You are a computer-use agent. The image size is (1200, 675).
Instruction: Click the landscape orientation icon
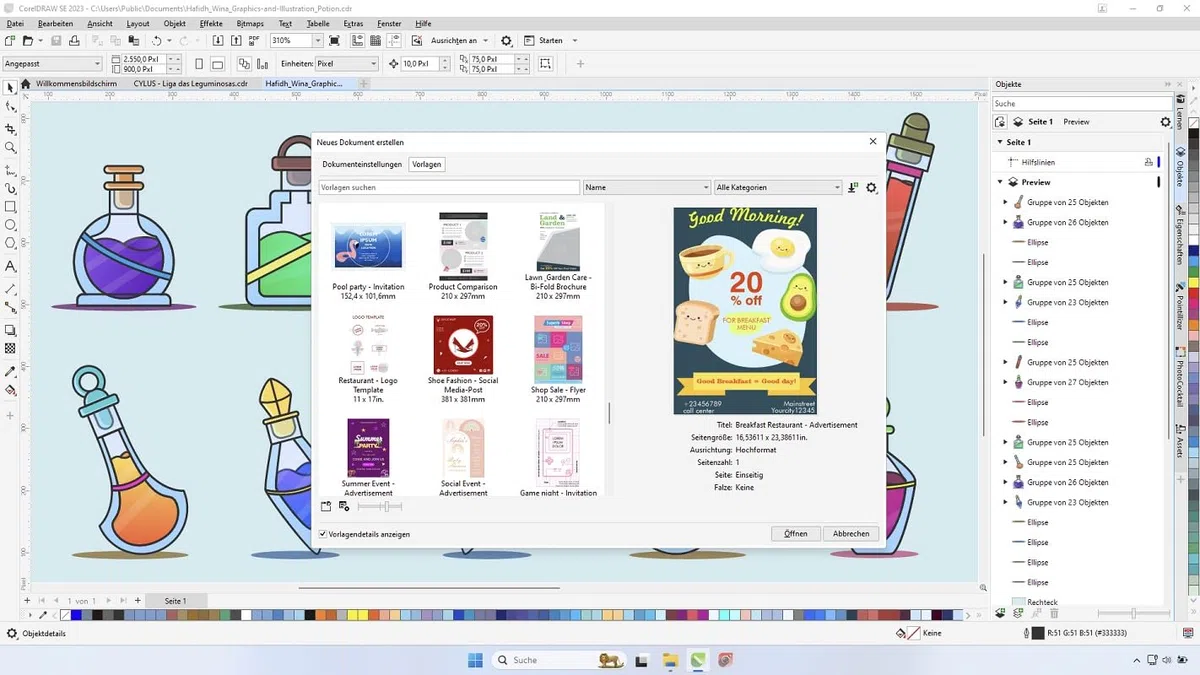[x=217, y=64]
